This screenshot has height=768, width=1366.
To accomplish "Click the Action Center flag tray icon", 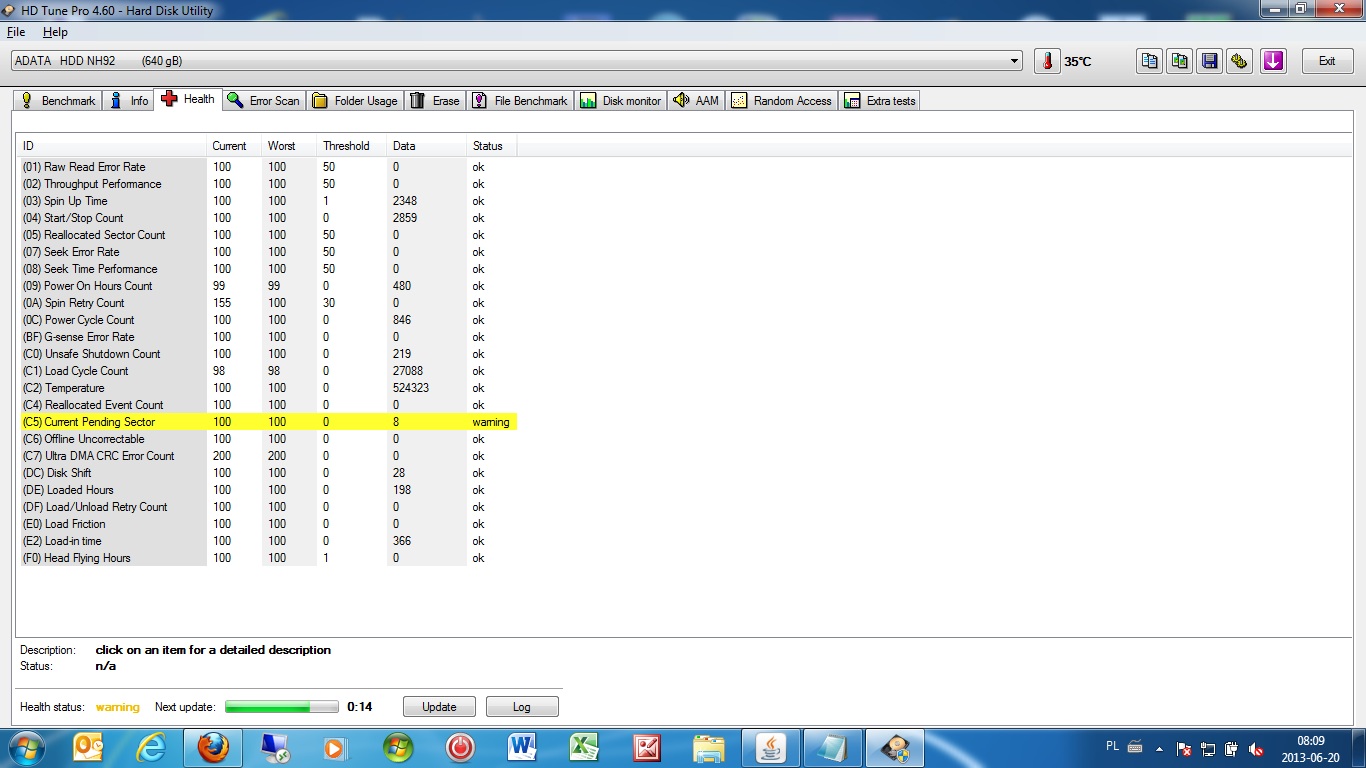I will click(x=1184, y=748).
